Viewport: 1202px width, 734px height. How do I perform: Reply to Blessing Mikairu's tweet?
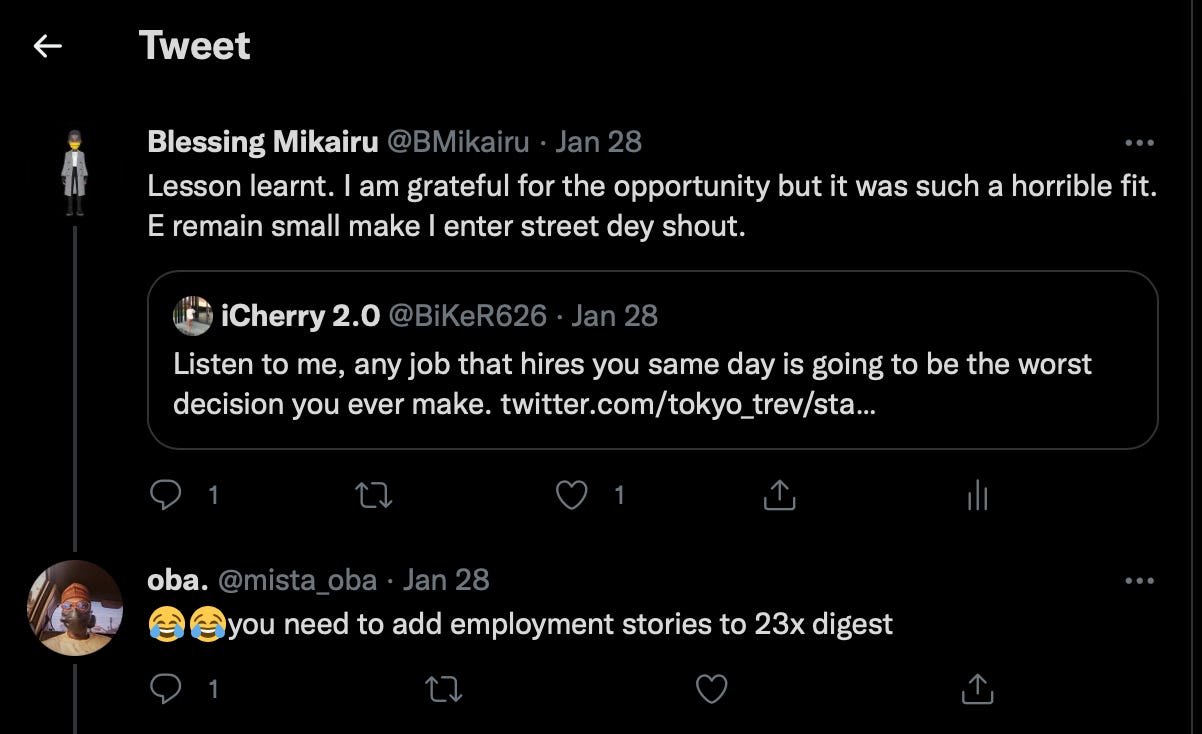tap(165, 494)
